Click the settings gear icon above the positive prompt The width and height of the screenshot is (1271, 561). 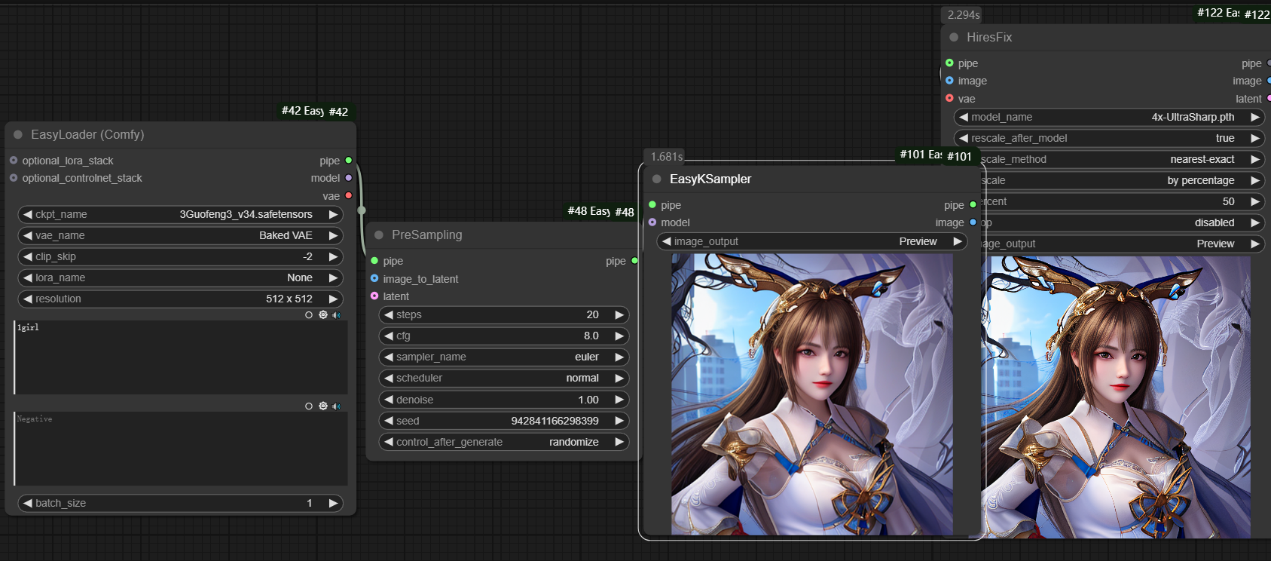[x=323, y=314]
